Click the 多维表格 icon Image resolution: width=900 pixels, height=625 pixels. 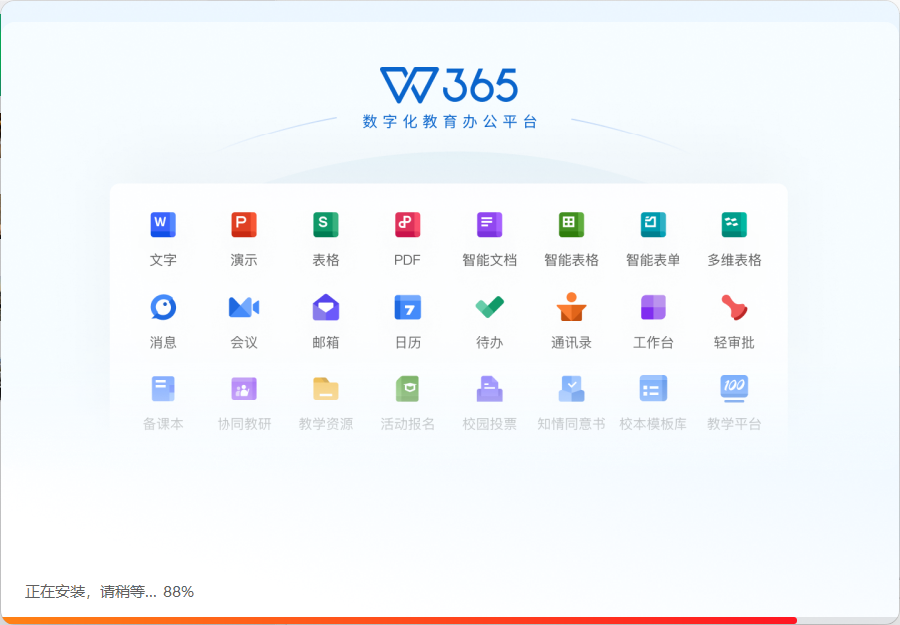click(734, 224)
